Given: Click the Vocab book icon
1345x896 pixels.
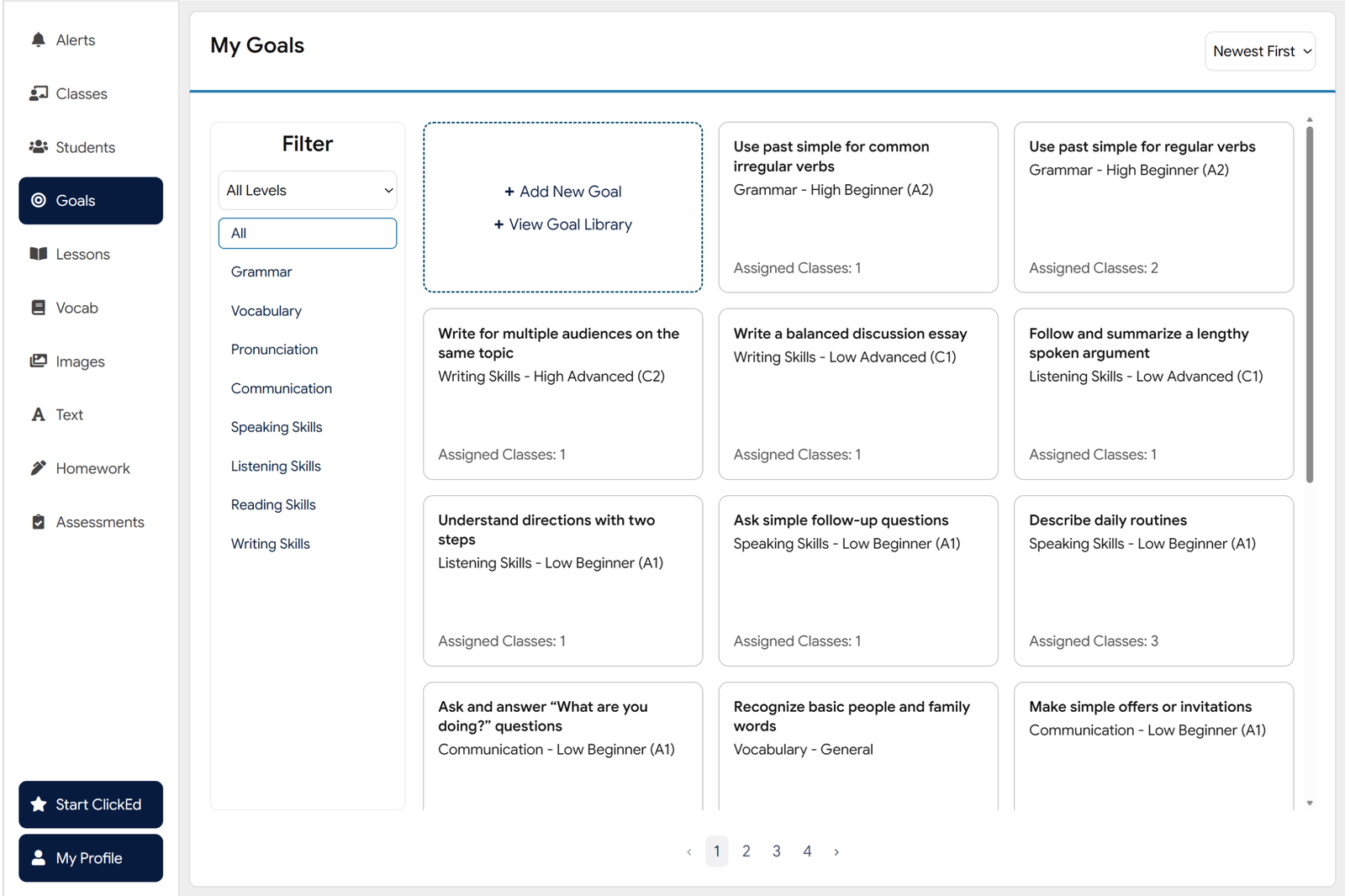Looking at the screenshot, I should (x=38, y=308).
